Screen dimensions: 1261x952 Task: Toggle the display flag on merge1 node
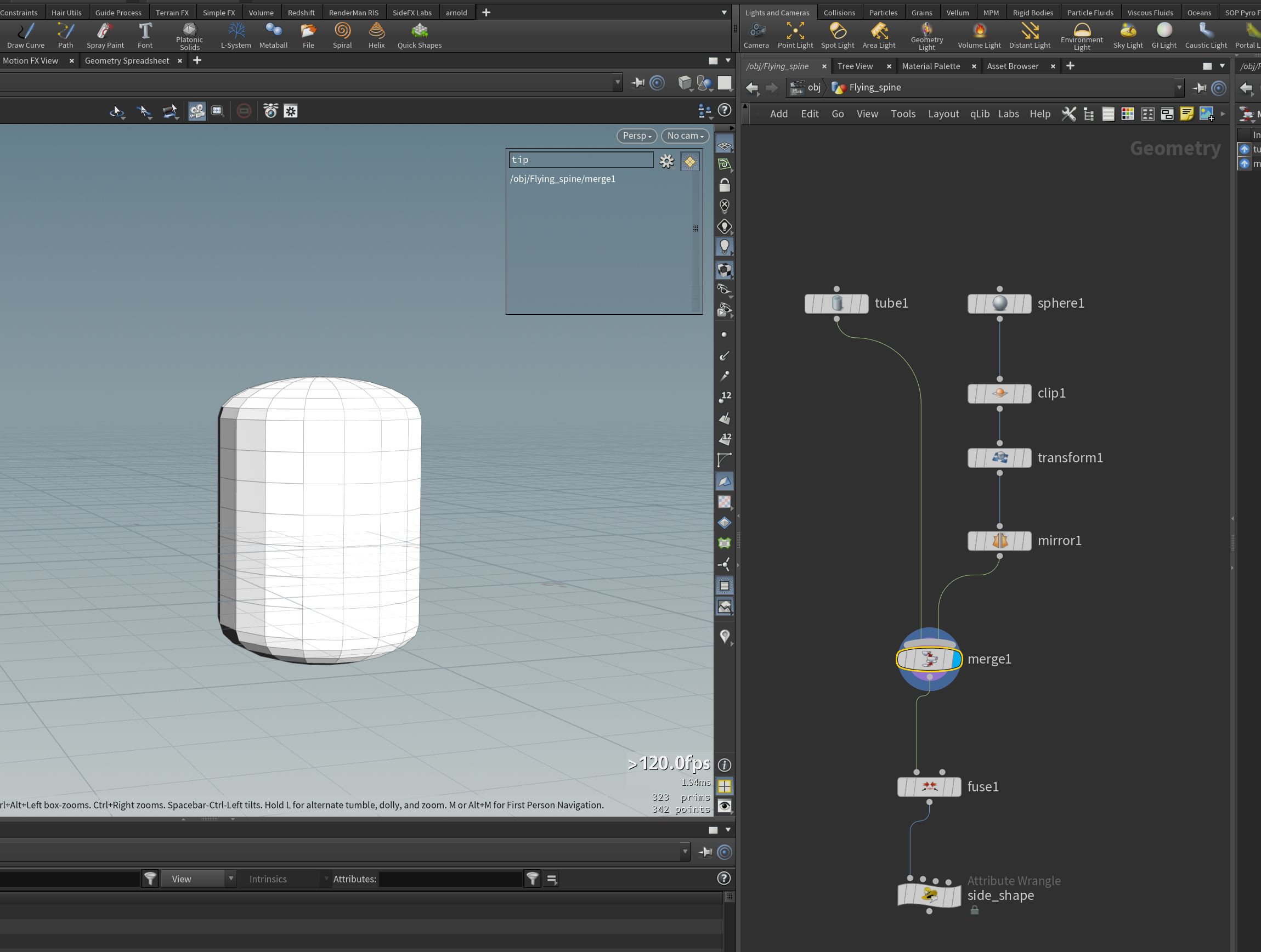(956, 659)
